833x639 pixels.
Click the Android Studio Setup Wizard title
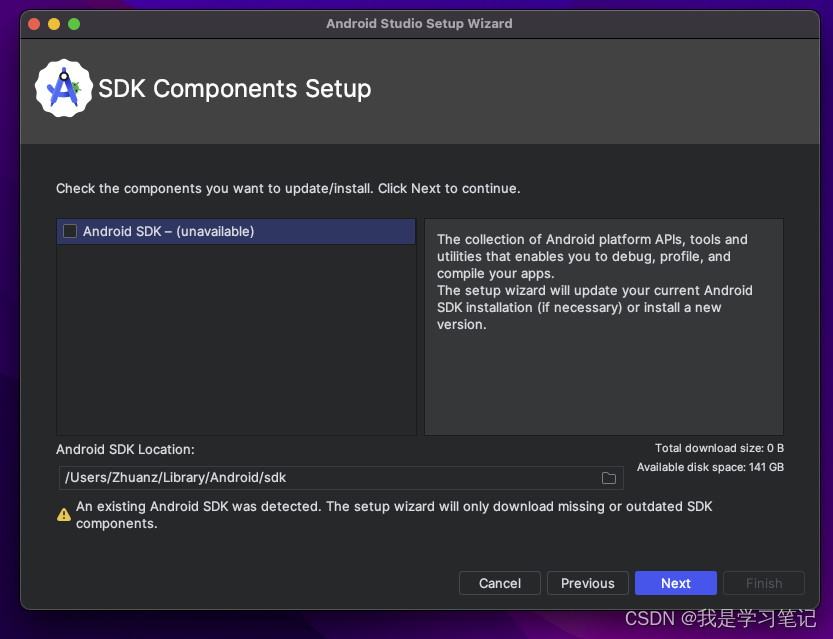coord(419,23)
